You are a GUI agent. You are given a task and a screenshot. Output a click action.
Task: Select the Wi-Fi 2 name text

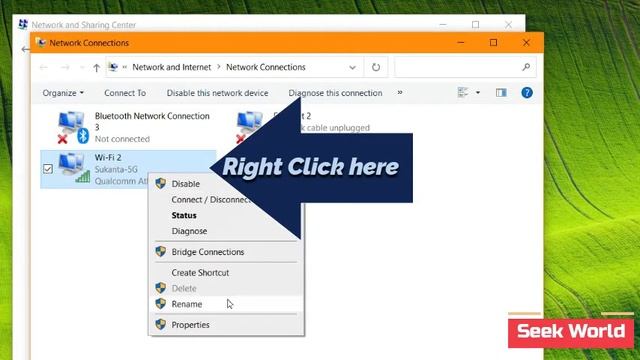pos(108,158)
